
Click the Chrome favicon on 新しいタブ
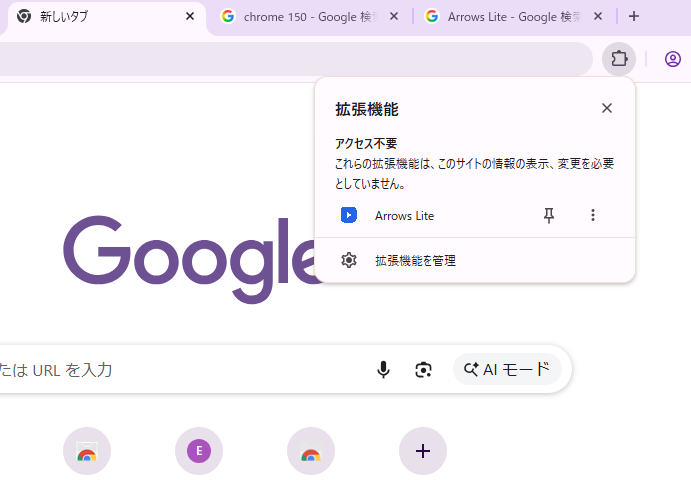coord(24,16)
